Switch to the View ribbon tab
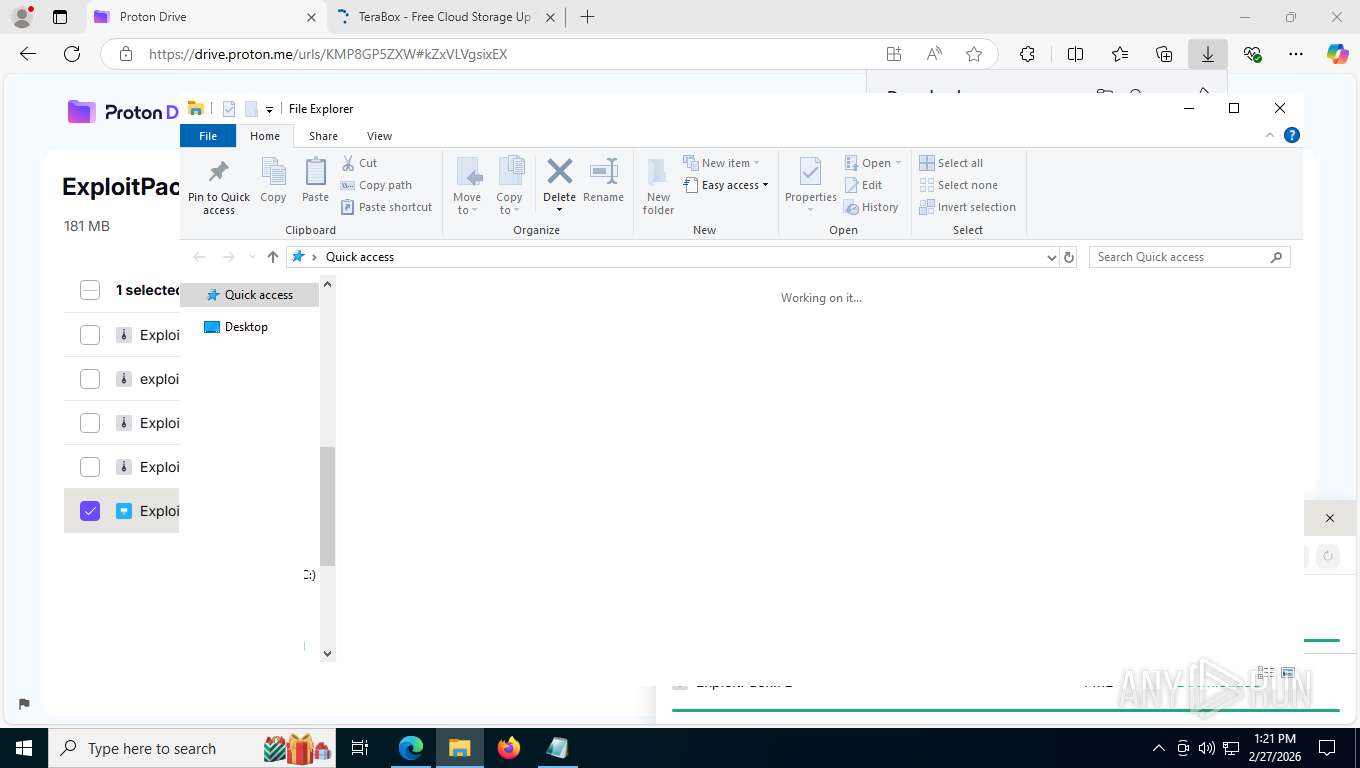The height and width of the screenshot is (768, 1360). (x=379, y=136)
